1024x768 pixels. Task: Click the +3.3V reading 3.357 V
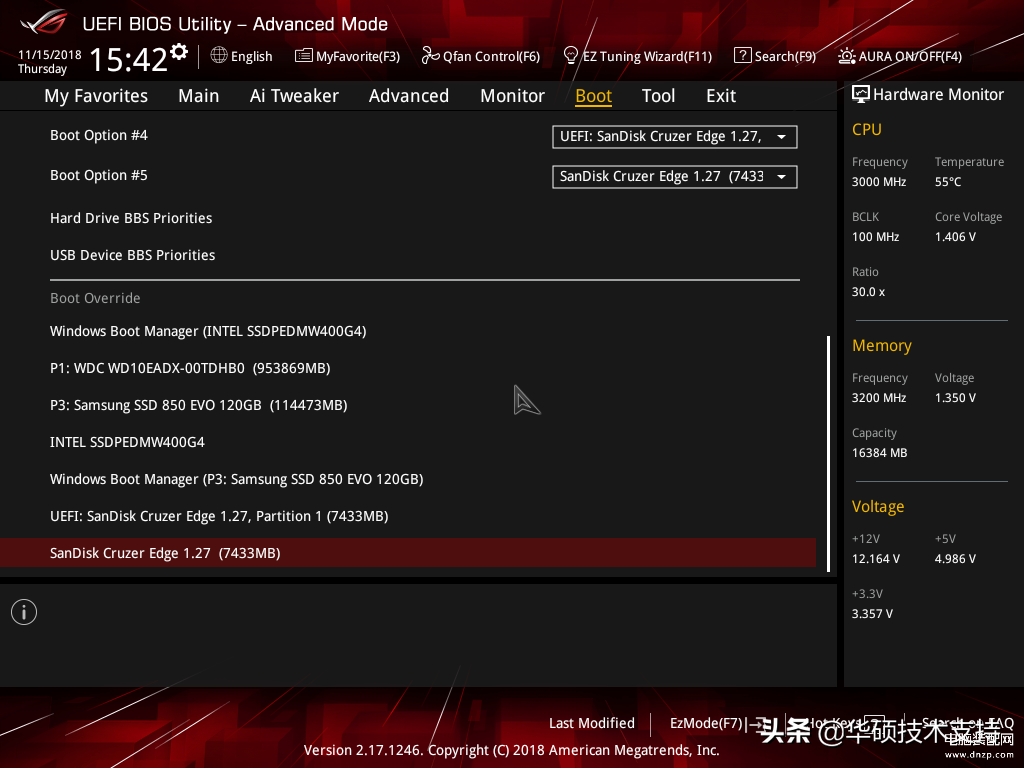tap(872, 614)
